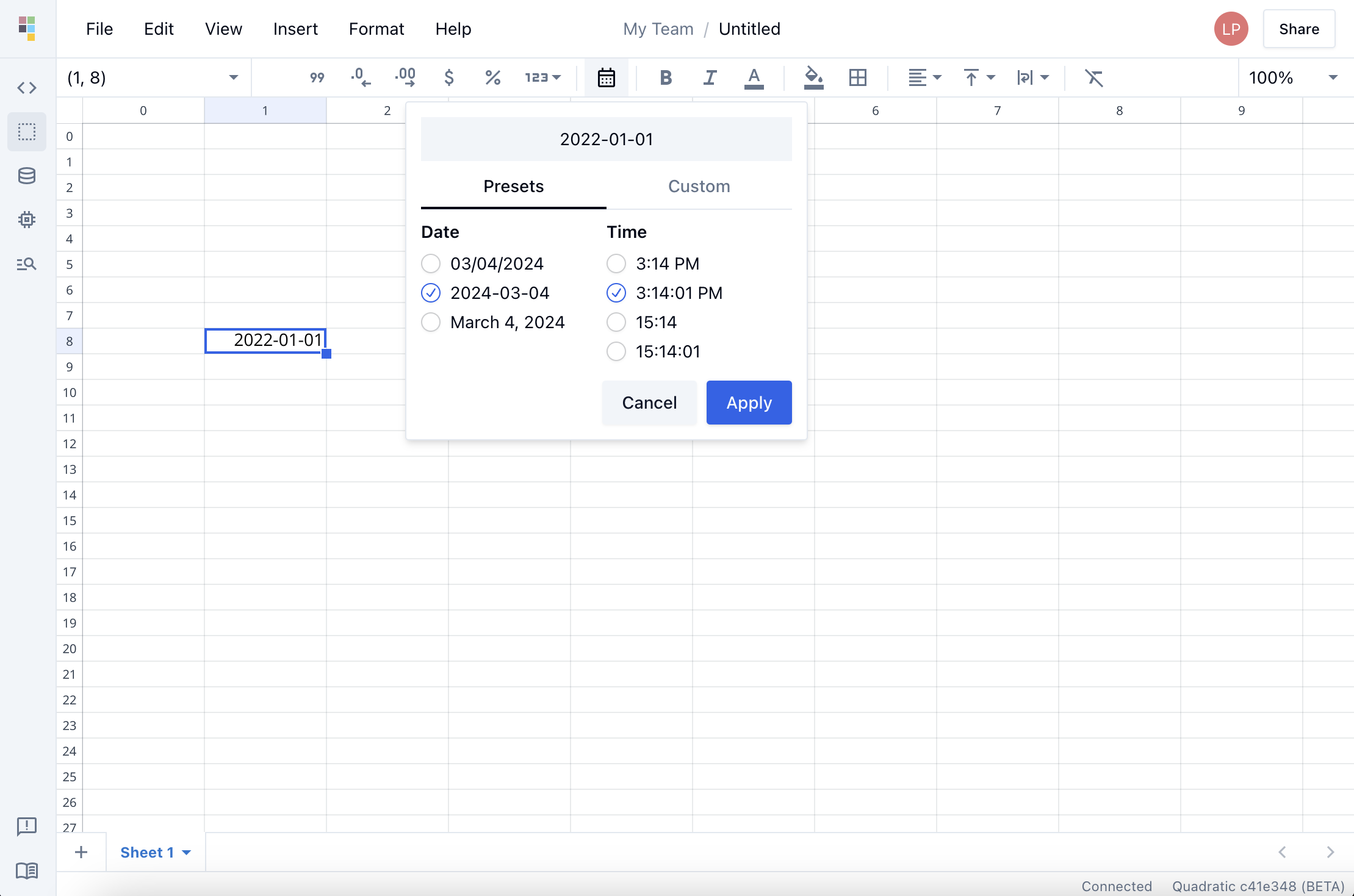Click the Share button
The width and height of the screenshot is (1354, 896).
pos(1299,29)
